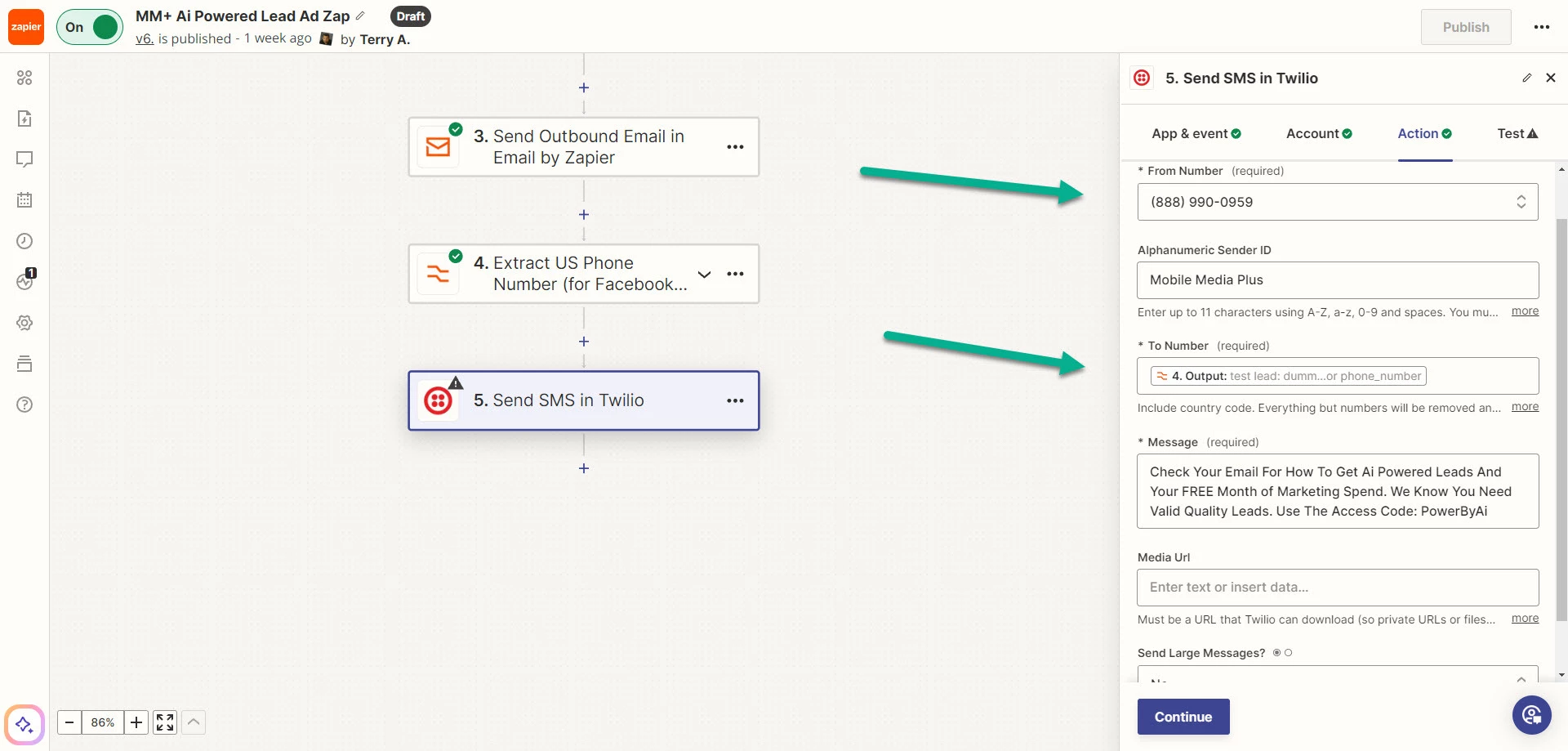Open status icon with badge 1
The height and width of the screenshot is (751, 1568).
25,280
